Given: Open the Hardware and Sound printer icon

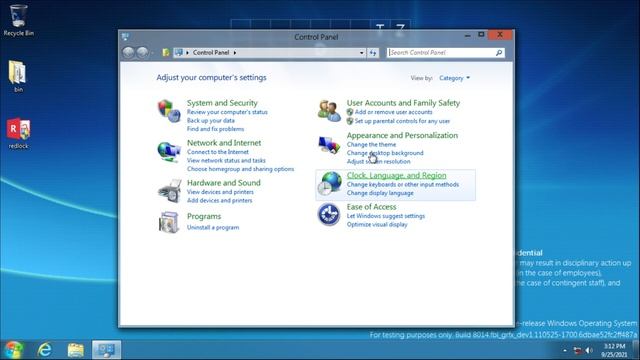Looking at the screenshot, I should tap(169, 191).
